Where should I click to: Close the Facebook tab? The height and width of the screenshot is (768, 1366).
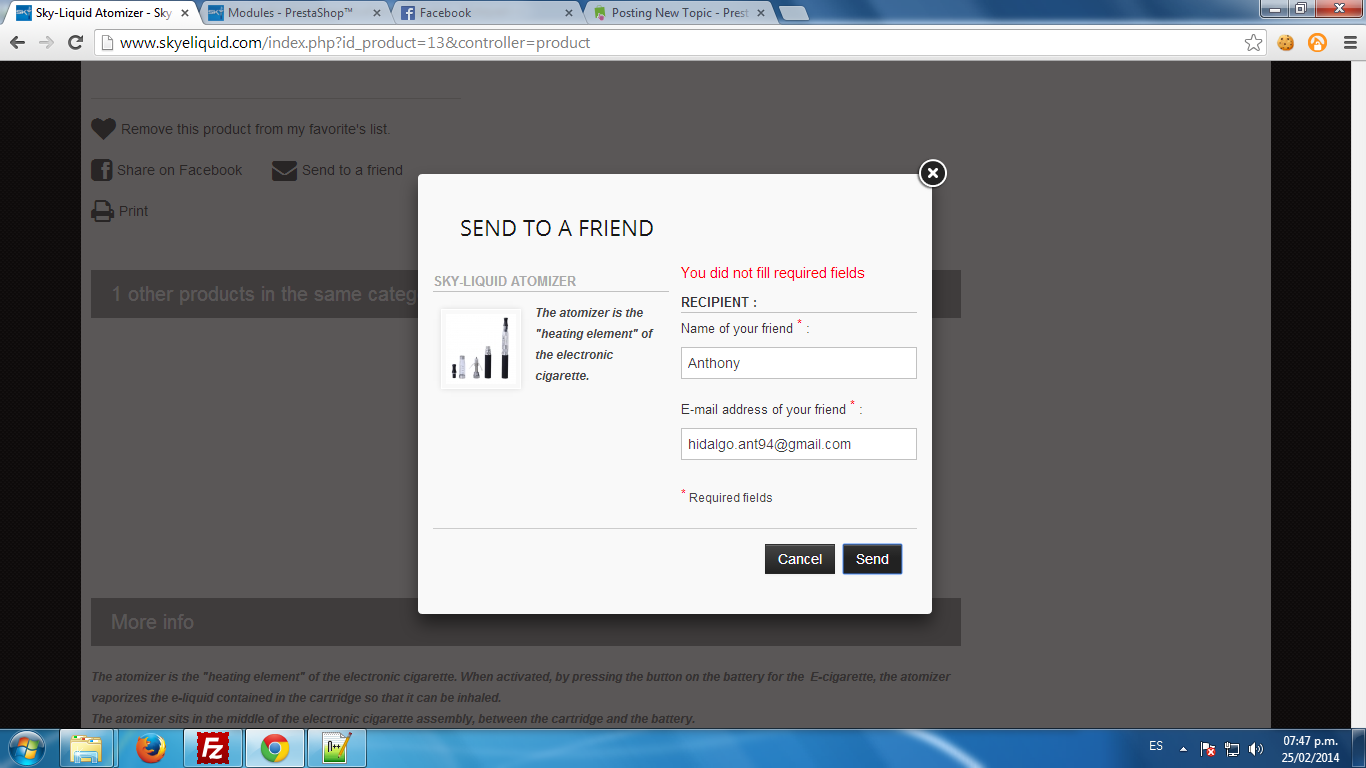point(569,13)
